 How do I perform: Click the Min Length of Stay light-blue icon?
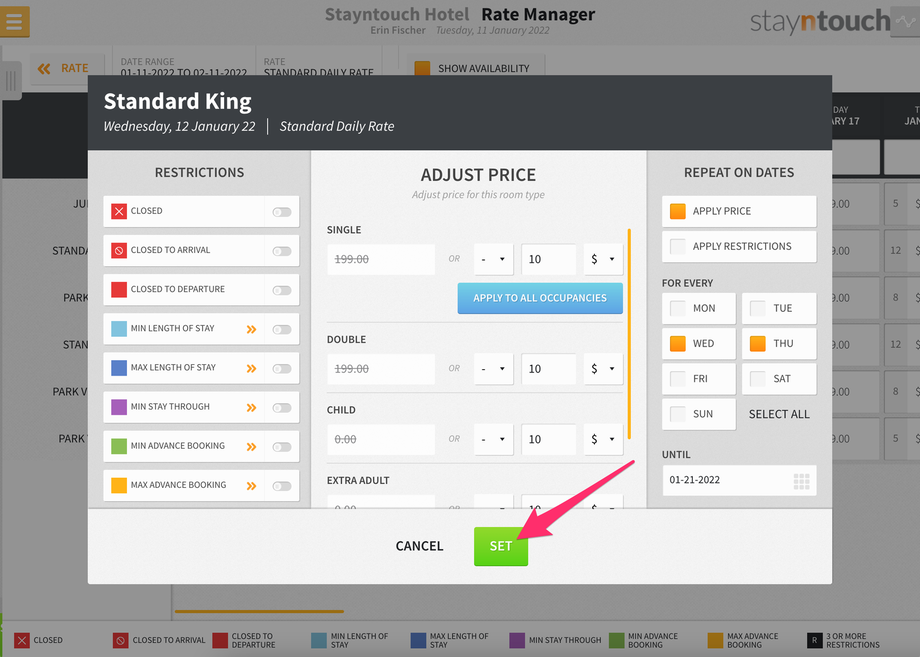pos(119,328)
